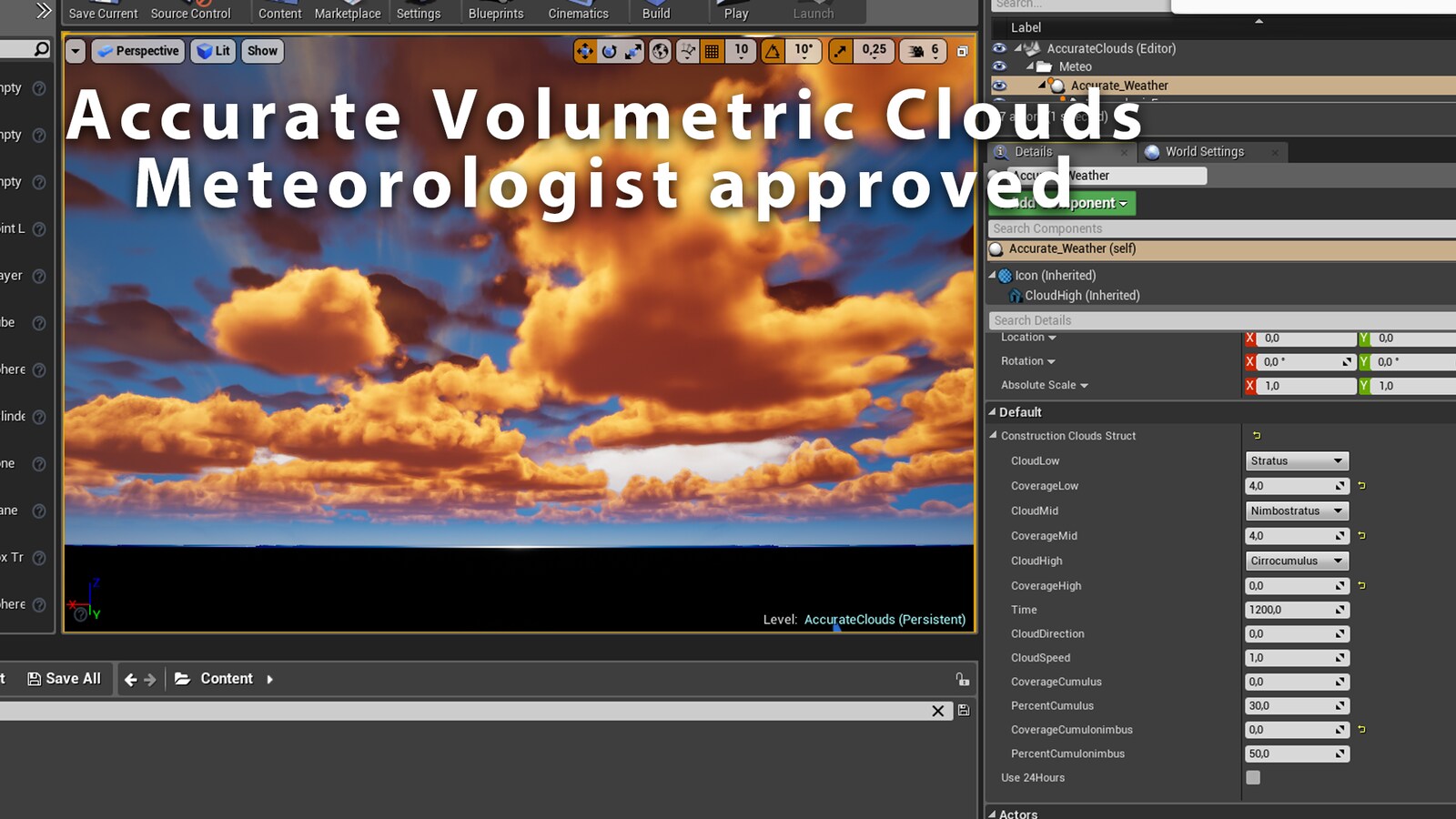Viewport: 1456px width, 819px height.
Task: Click the Save All button
Action: [64, 678]
